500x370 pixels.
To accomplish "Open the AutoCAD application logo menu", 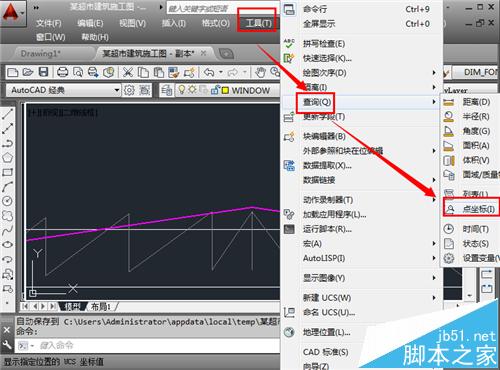I will pyautogui.click(x=13, y=13).
